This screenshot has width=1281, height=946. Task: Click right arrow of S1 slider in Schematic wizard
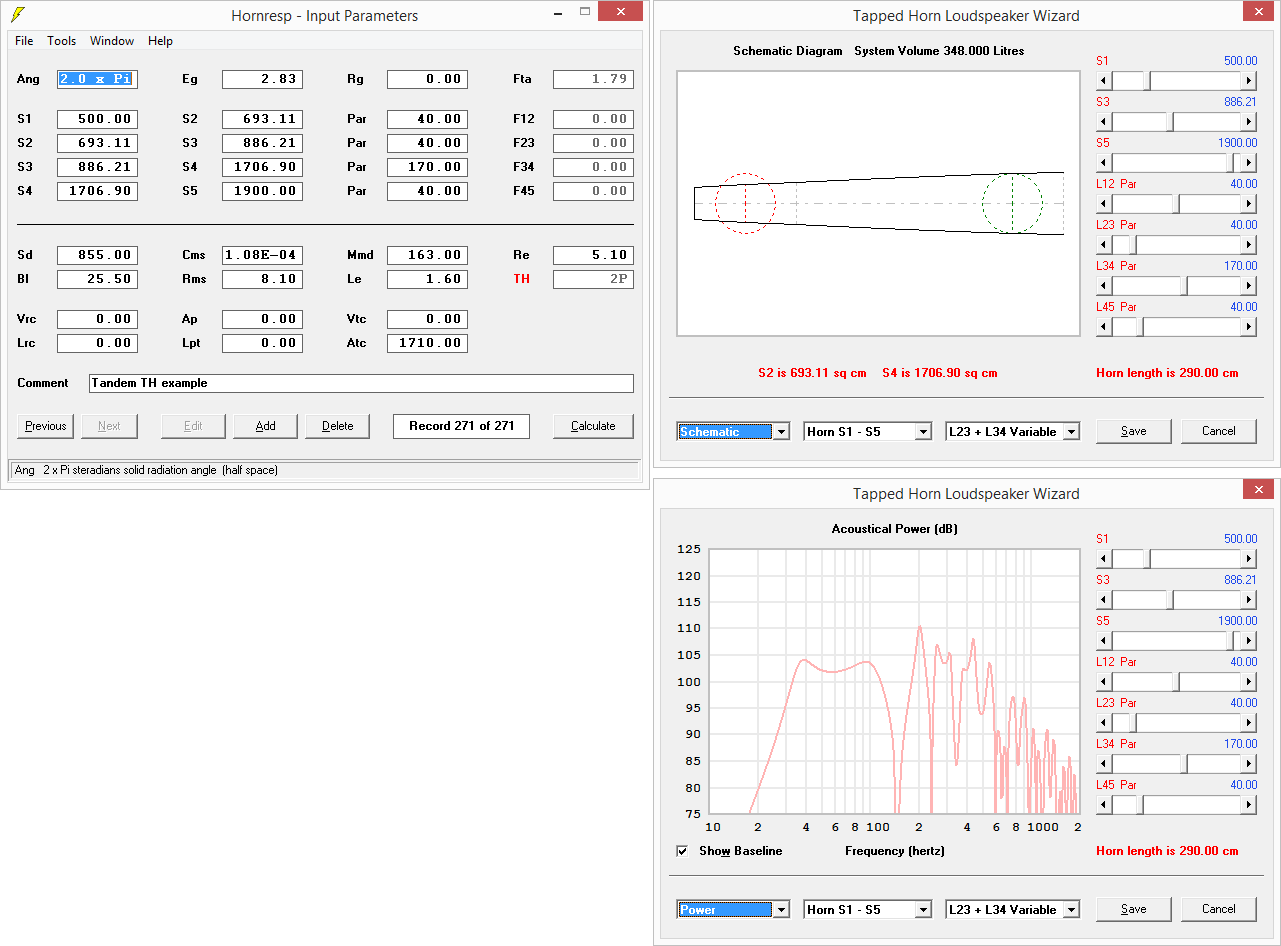coord(1249,81)
